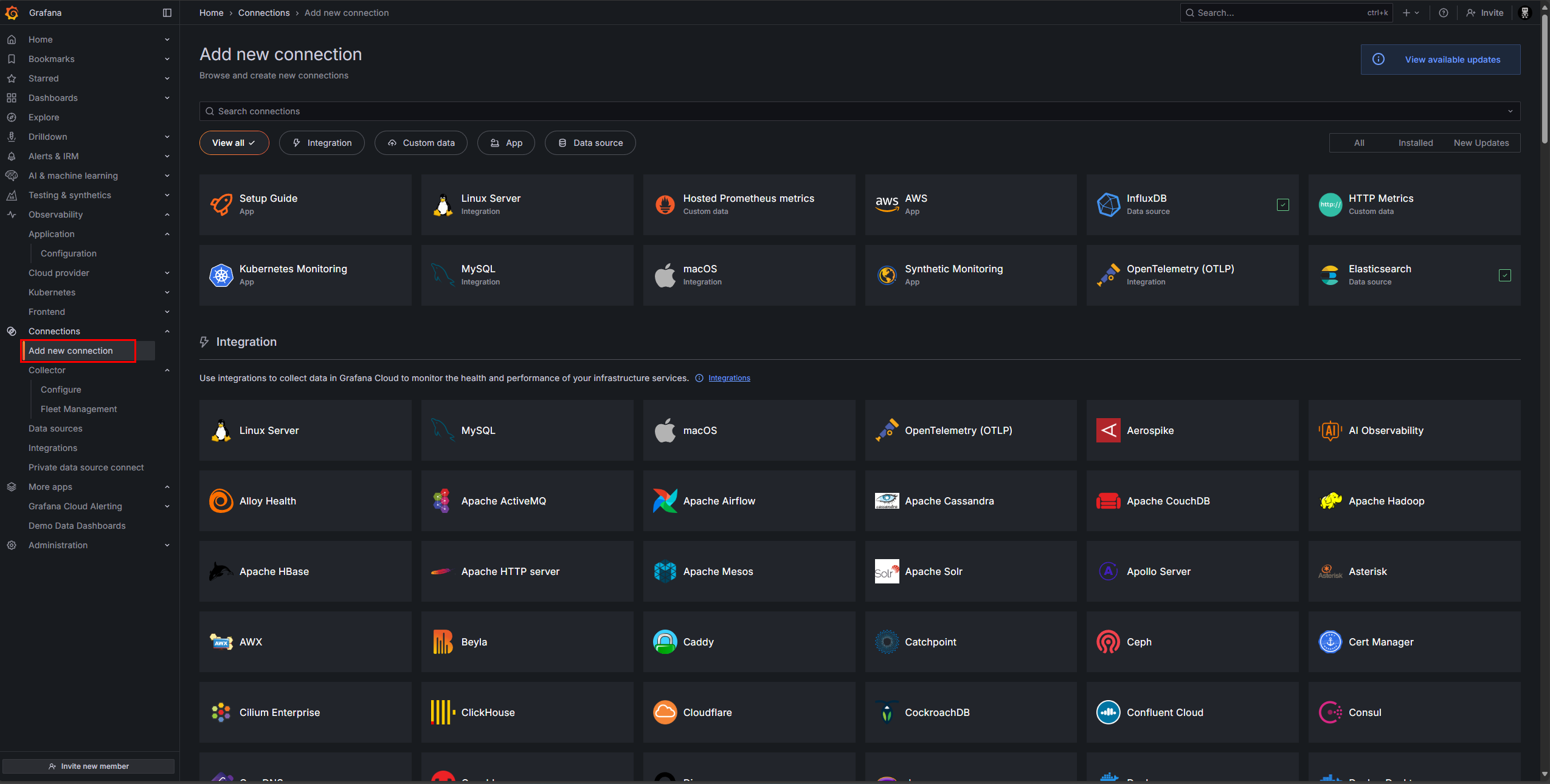Expand the Drilldown sidebar chevron
The height and width of the screenshot is (784, 1550).
coord(167,137)
